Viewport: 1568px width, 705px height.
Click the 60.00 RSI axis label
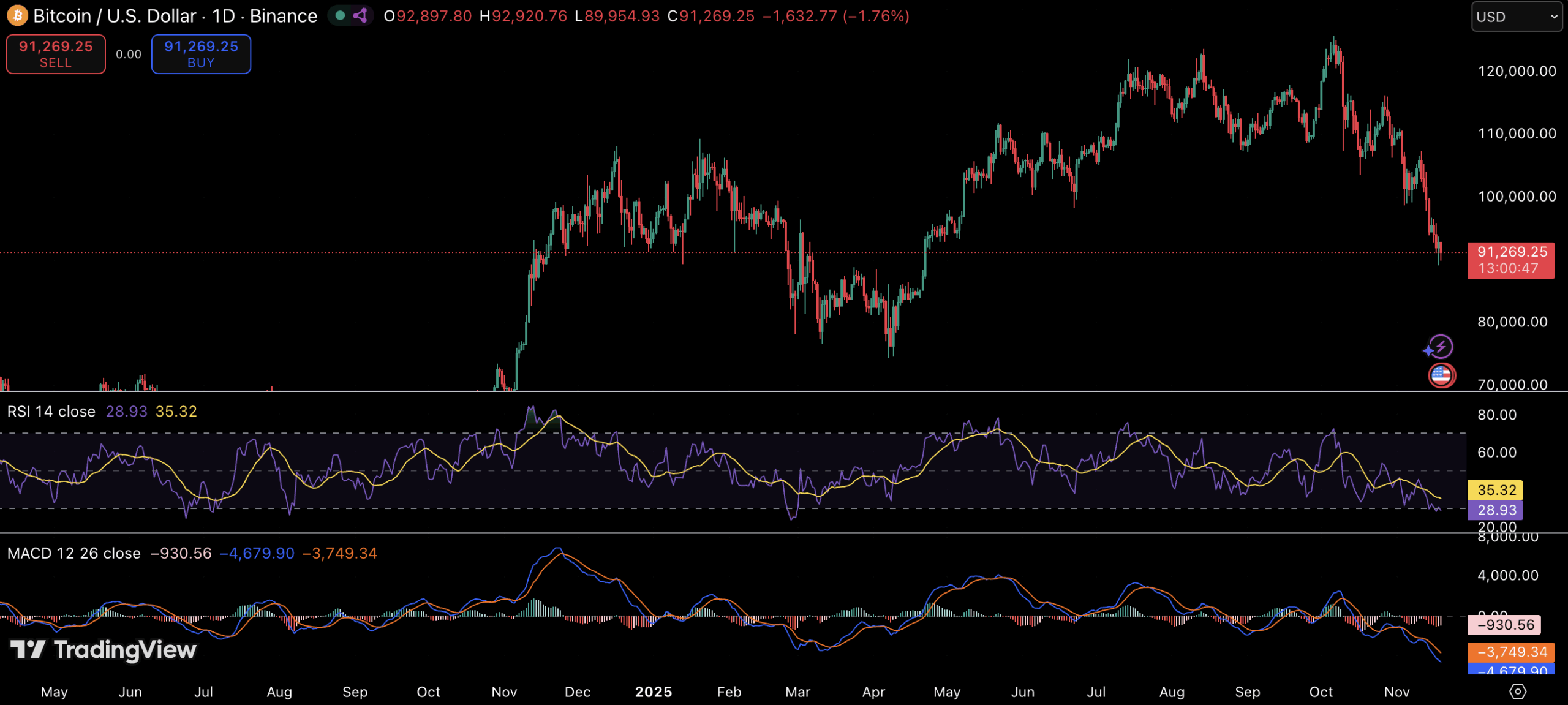click(1498, 453)
